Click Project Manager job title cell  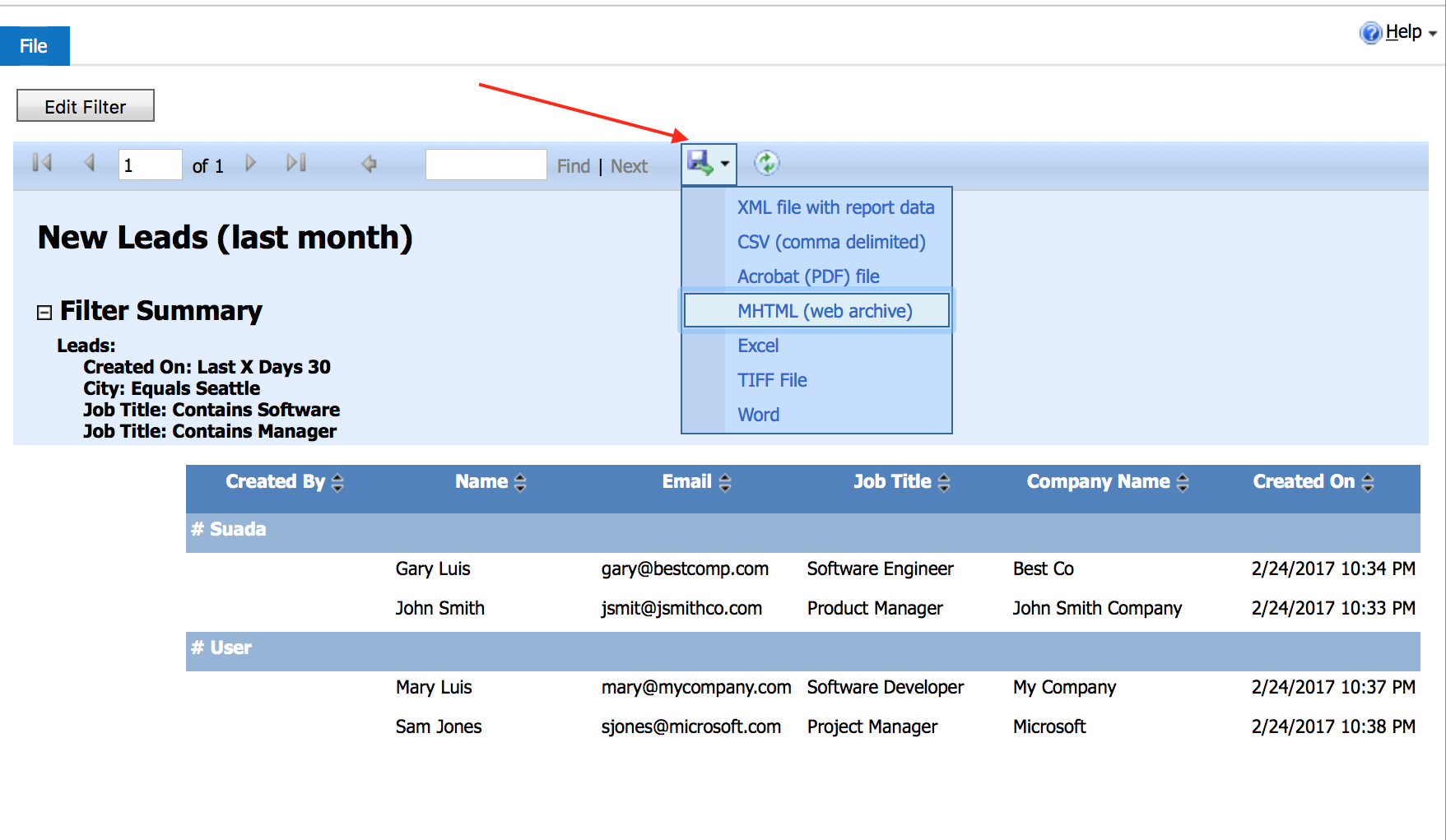tap(872, 726)
